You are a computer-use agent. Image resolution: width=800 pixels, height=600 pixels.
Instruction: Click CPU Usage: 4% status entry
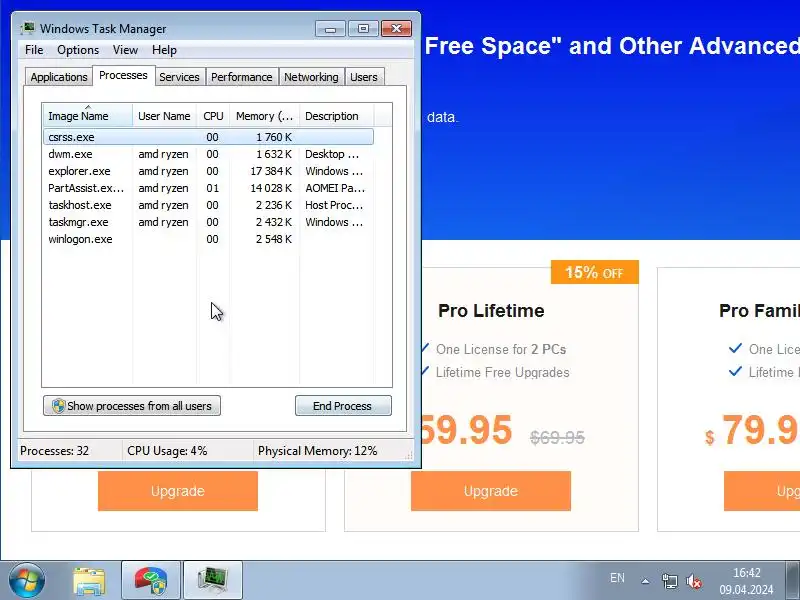[x=167, y=451]
